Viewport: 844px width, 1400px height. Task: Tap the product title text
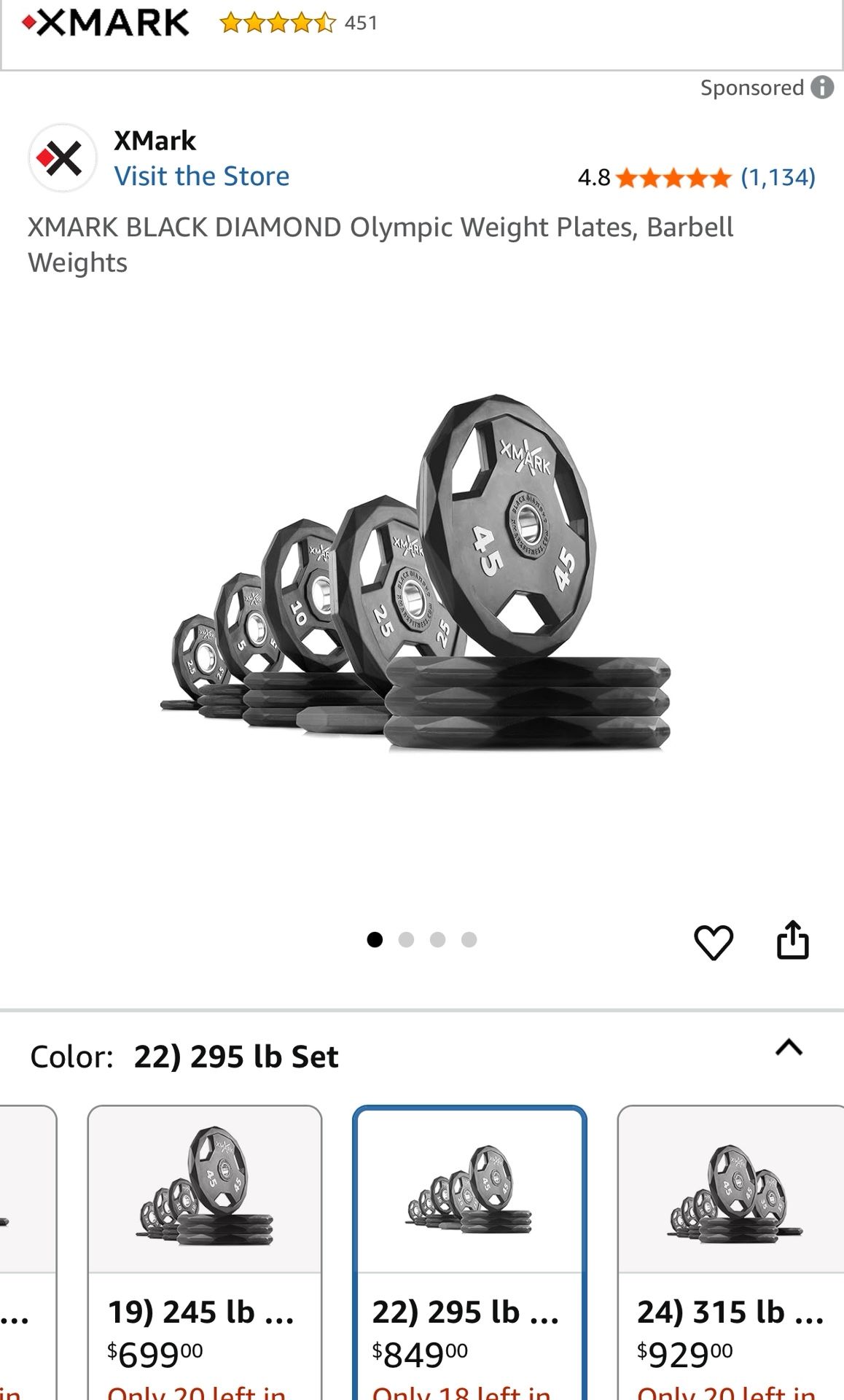(x=380, y=244)
